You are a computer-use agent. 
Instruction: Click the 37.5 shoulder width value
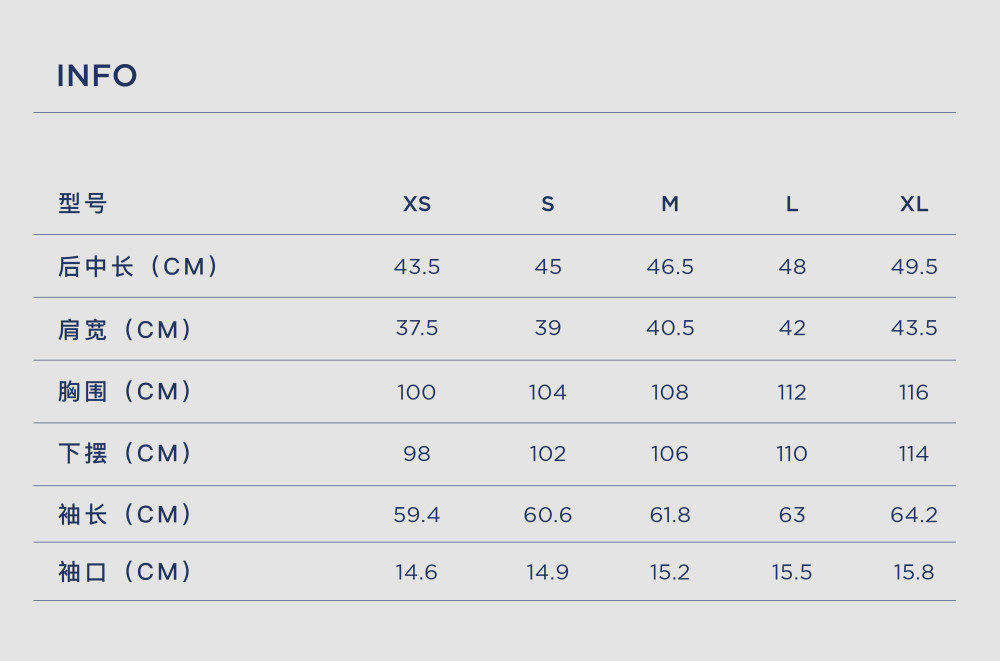pyautogui.click(x=417, y=328)
